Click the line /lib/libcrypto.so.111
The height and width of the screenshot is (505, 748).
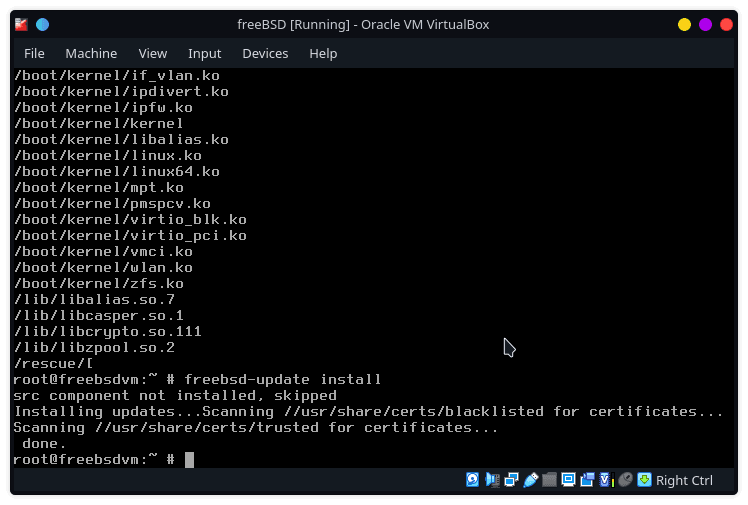click(x=108, y=331)
